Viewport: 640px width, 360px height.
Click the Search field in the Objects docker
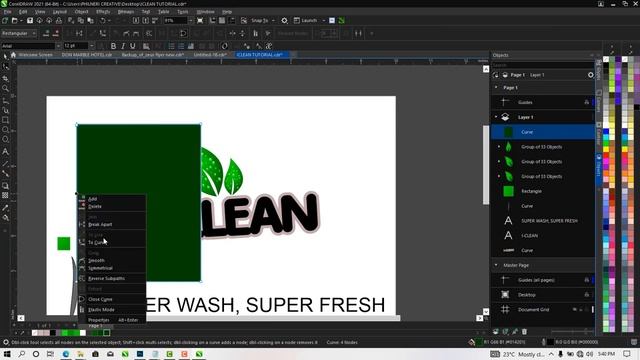[x=542, y=65]
